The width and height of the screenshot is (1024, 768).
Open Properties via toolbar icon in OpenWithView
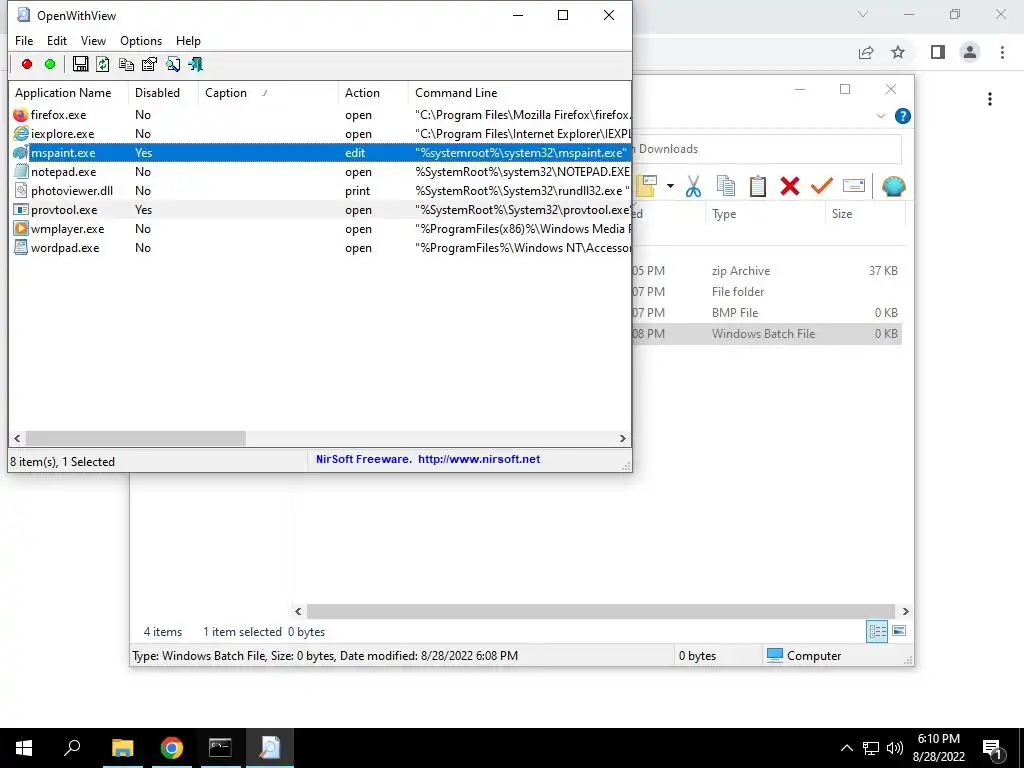[x=150, y=64]
